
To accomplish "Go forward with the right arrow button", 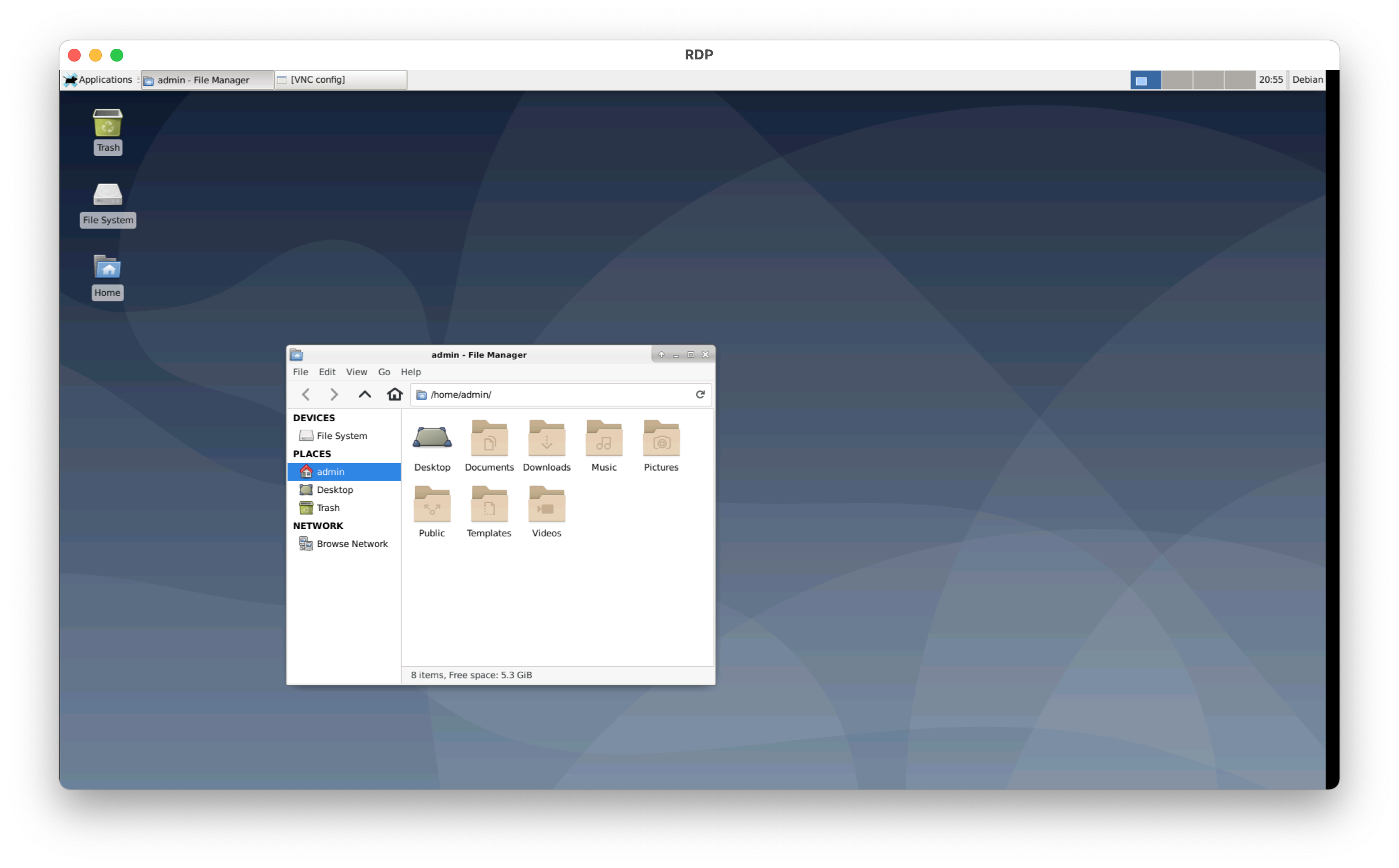I will point(334,394).
